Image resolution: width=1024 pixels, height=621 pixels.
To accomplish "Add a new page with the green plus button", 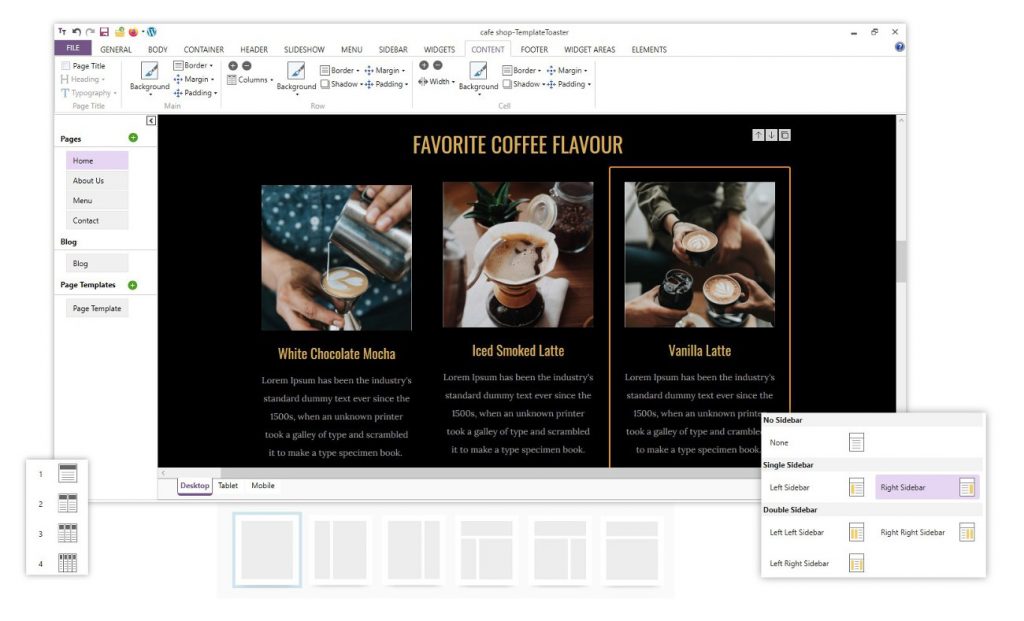I will pos(133,137).
